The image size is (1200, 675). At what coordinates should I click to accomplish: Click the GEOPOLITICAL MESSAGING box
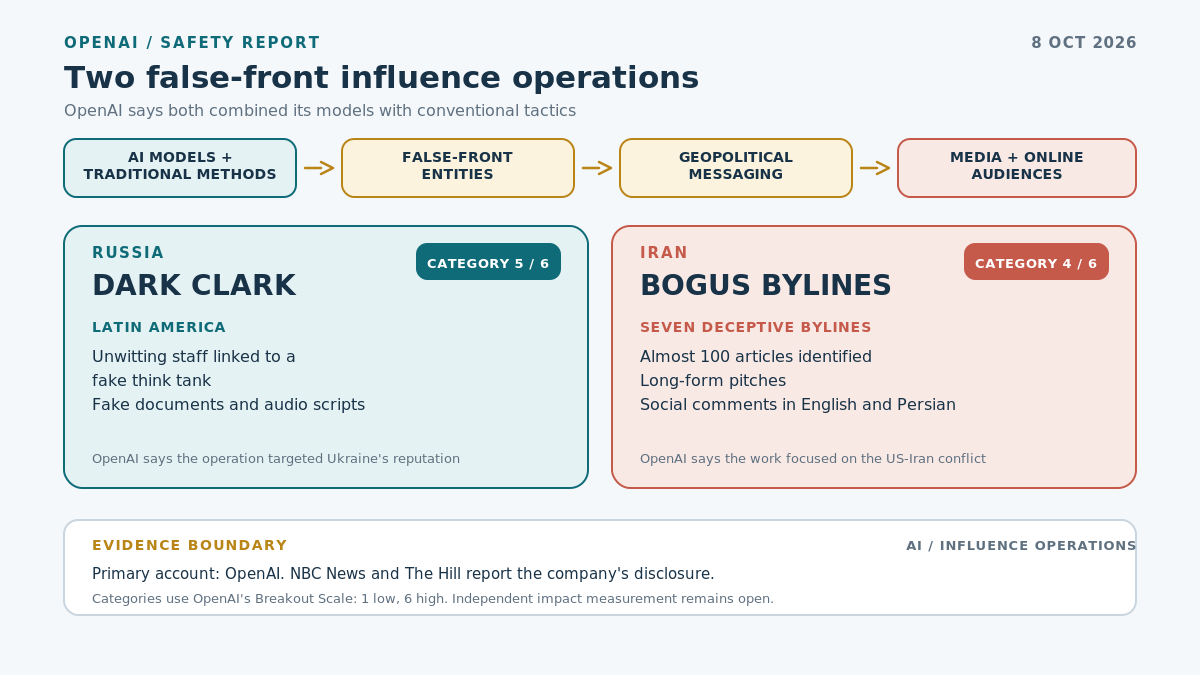coord(736,168)
